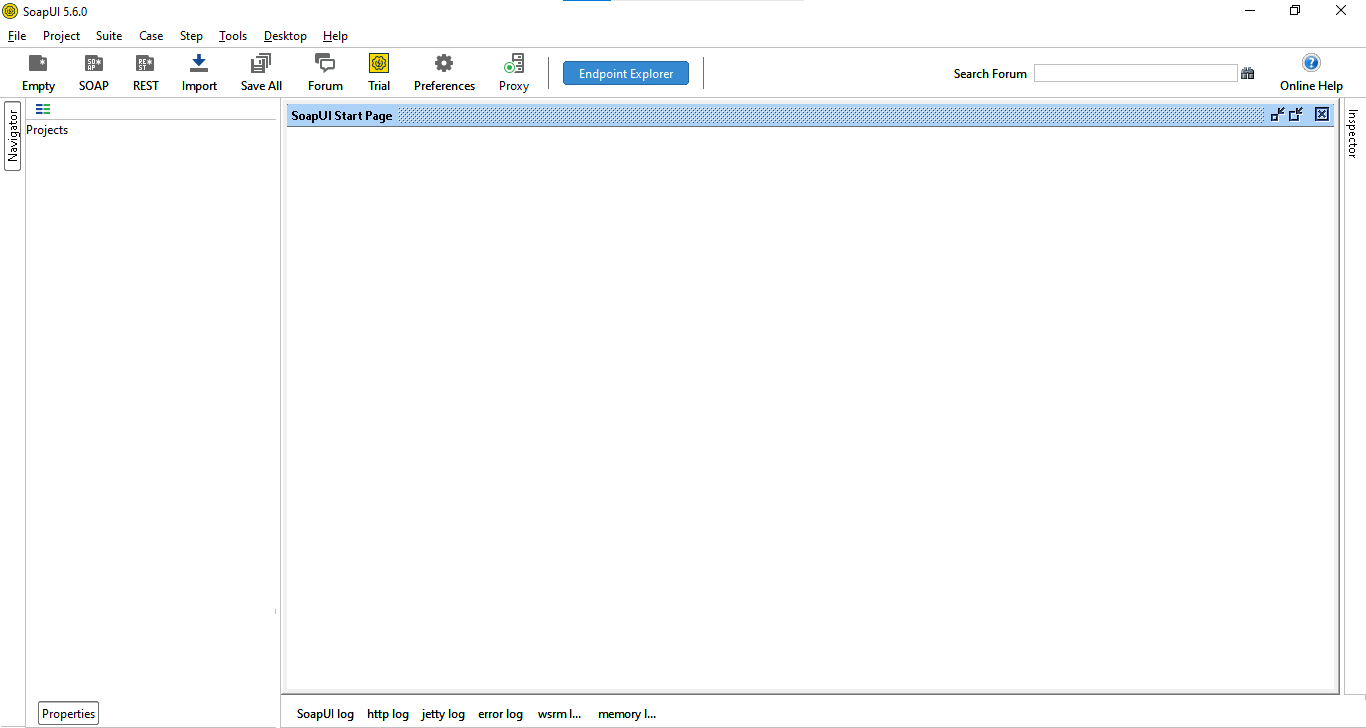The image size is (1366, 728).
Task: Open Preferences gear icon
Action: click(444, 64)
